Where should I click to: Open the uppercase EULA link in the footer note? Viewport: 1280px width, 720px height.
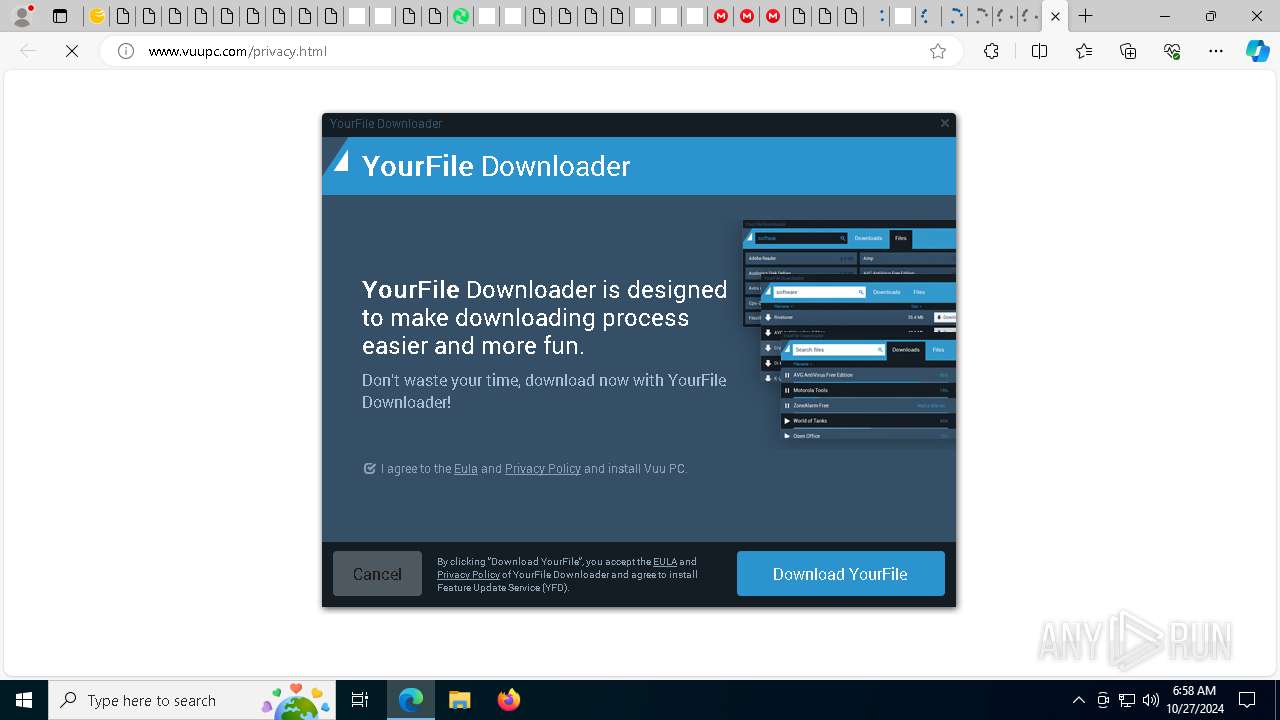pyautogui.click(x=665, y=562)
